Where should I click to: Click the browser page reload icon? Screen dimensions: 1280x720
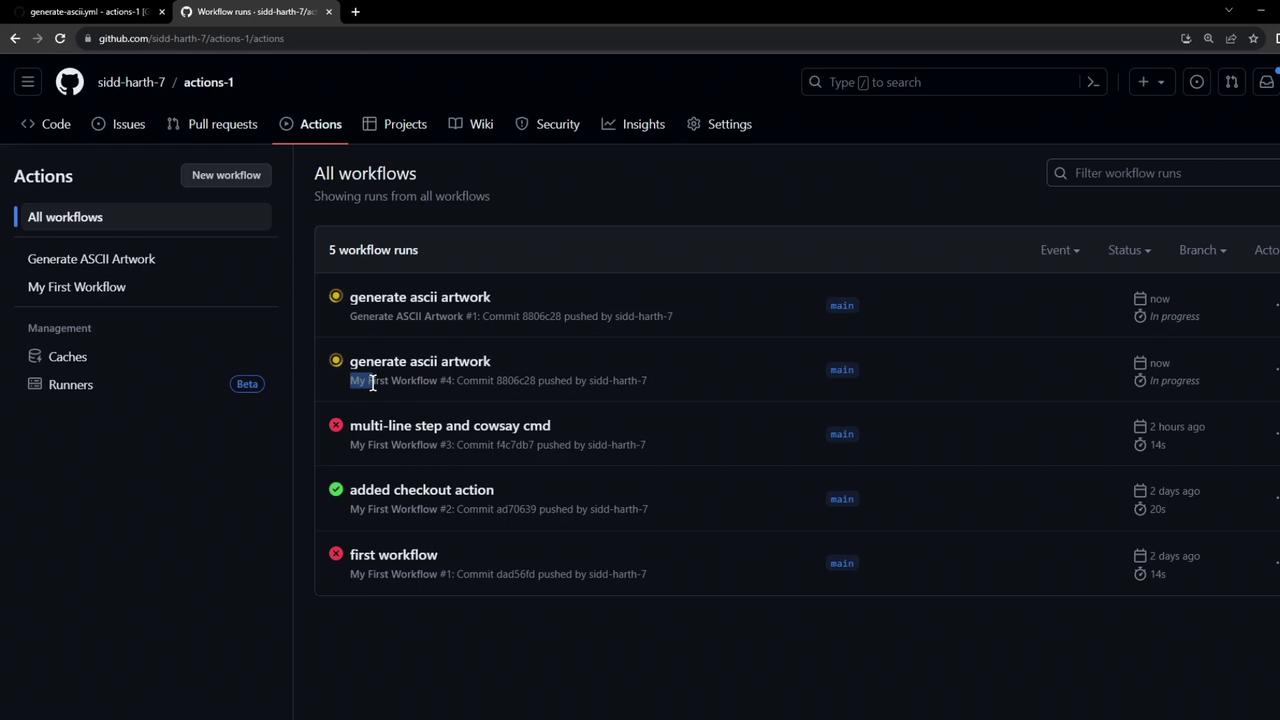[x=60, y=38]
